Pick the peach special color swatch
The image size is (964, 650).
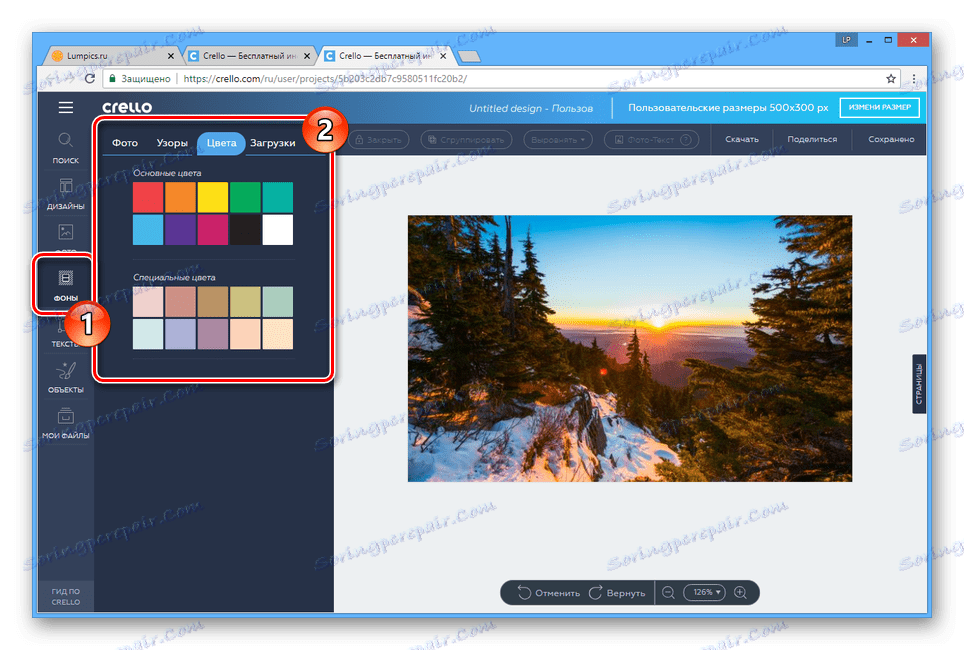pyautogui.click(x=245, y=334)
